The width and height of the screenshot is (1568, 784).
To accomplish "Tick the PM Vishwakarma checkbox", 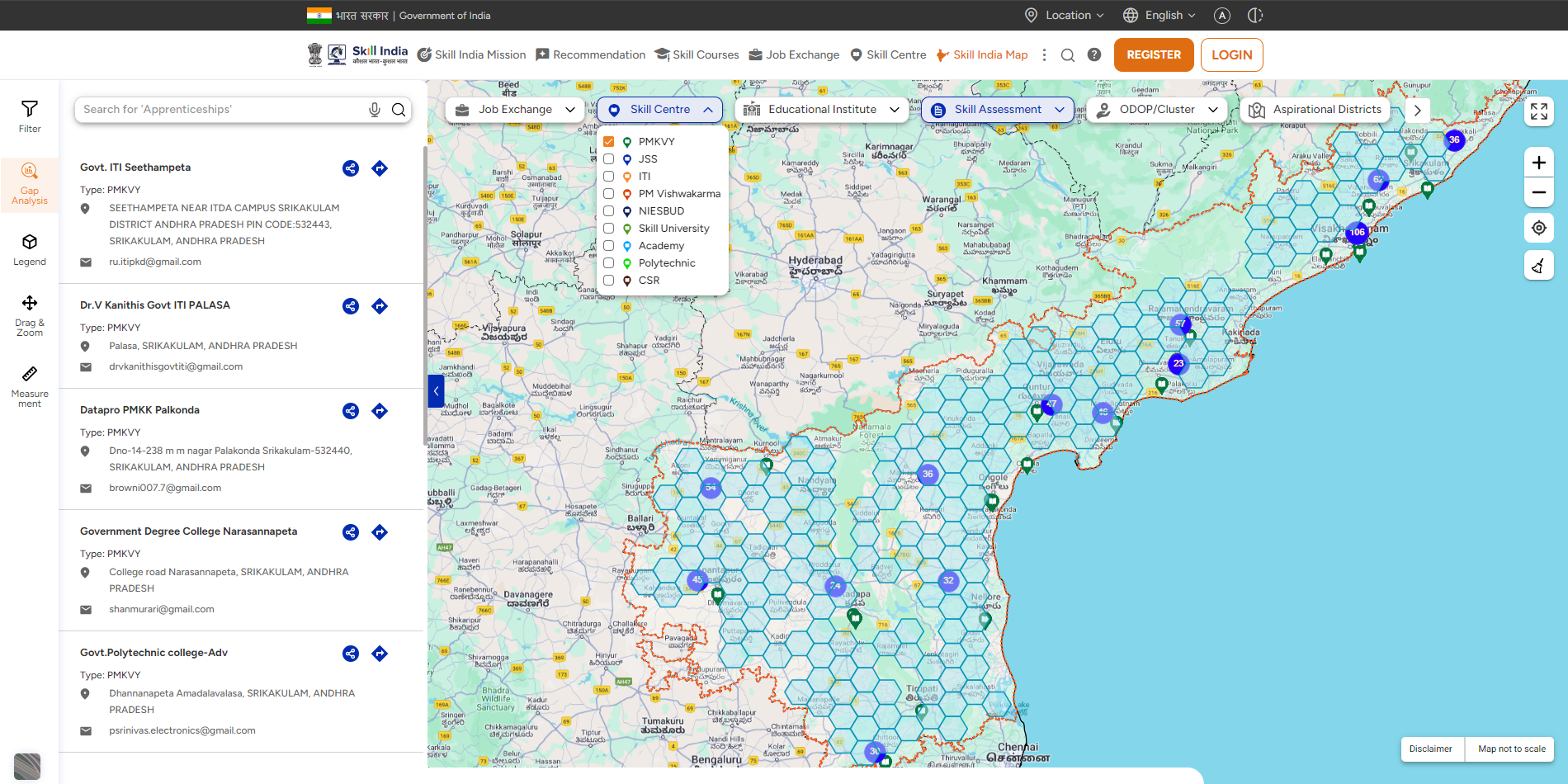I will [608, 194].
